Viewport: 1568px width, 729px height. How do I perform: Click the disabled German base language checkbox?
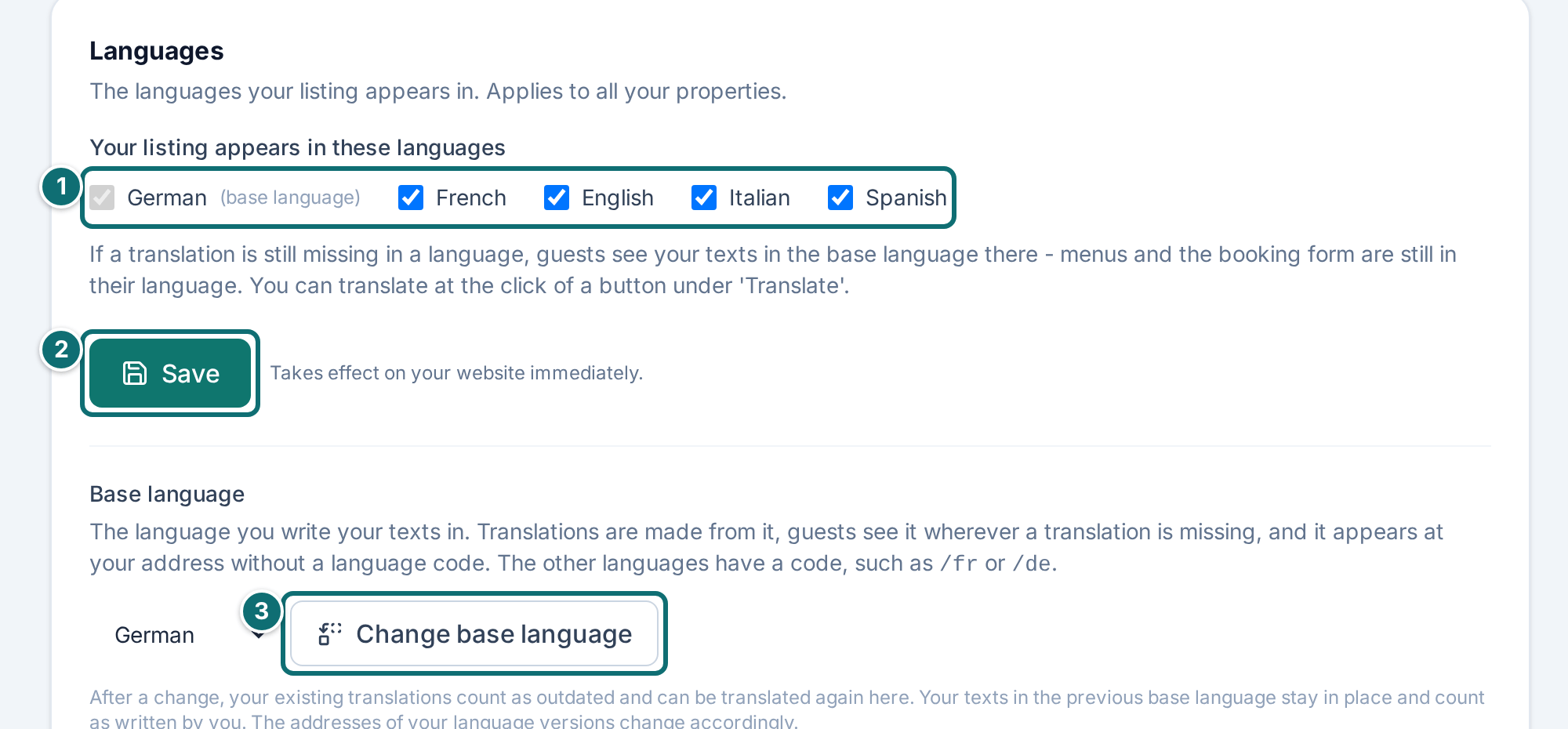102,198
